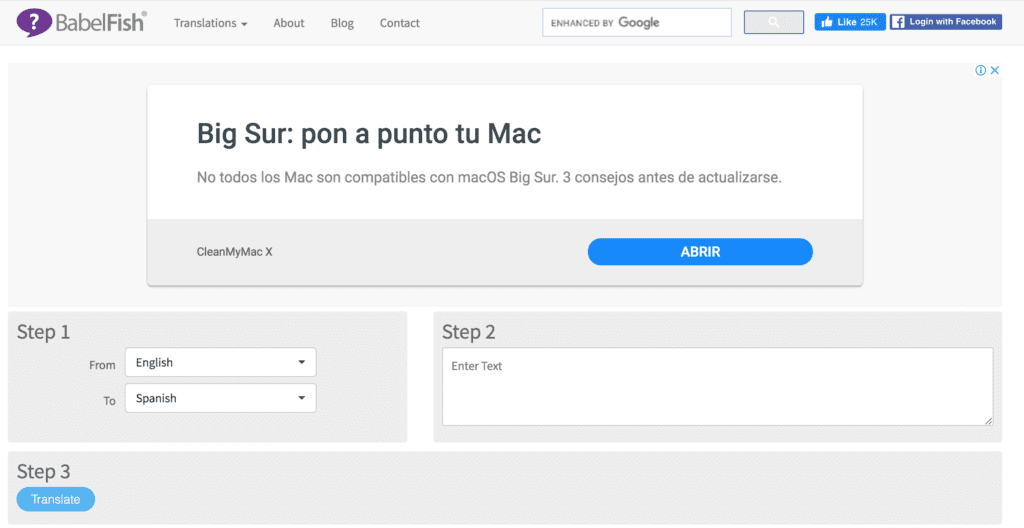
Task: Click the Step 2 heading
Action: tap(469, 332)
